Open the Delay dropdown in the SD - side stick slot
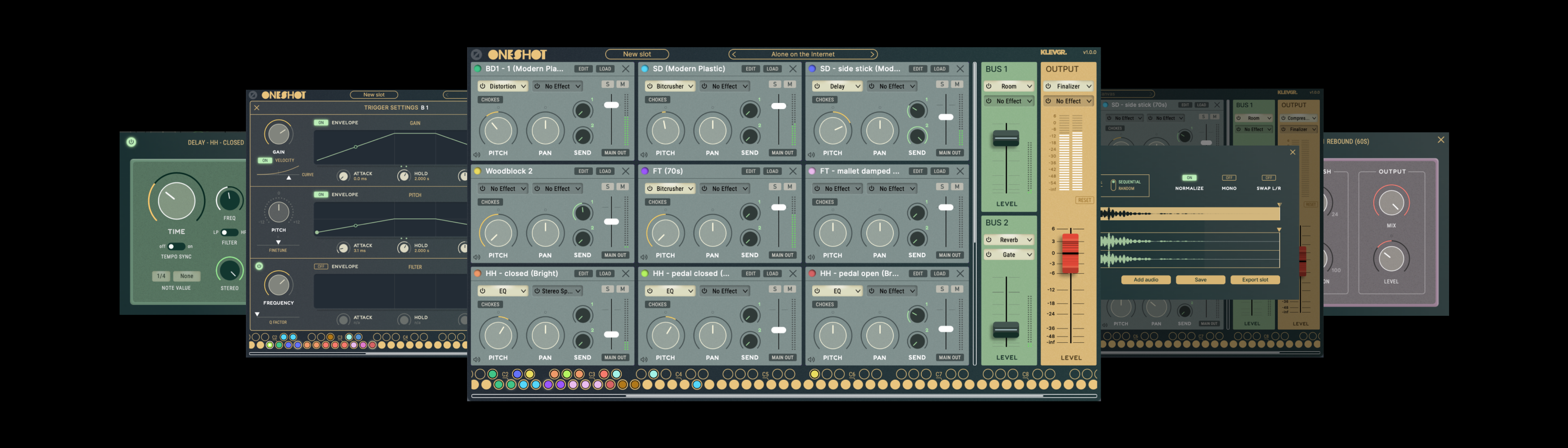Screen dimensions: 1568x448 (837, 86)
